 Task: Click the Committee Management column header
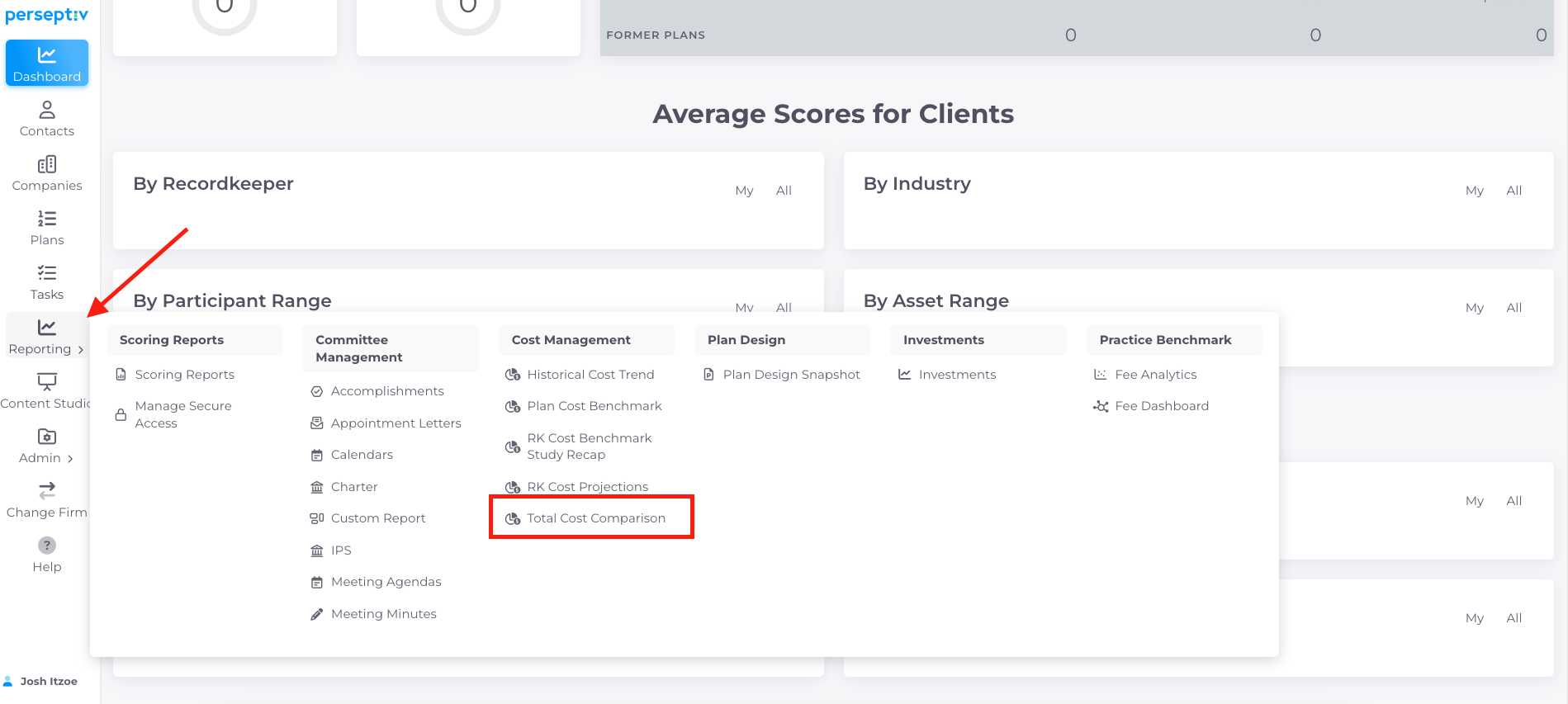(x=391, y=348)
